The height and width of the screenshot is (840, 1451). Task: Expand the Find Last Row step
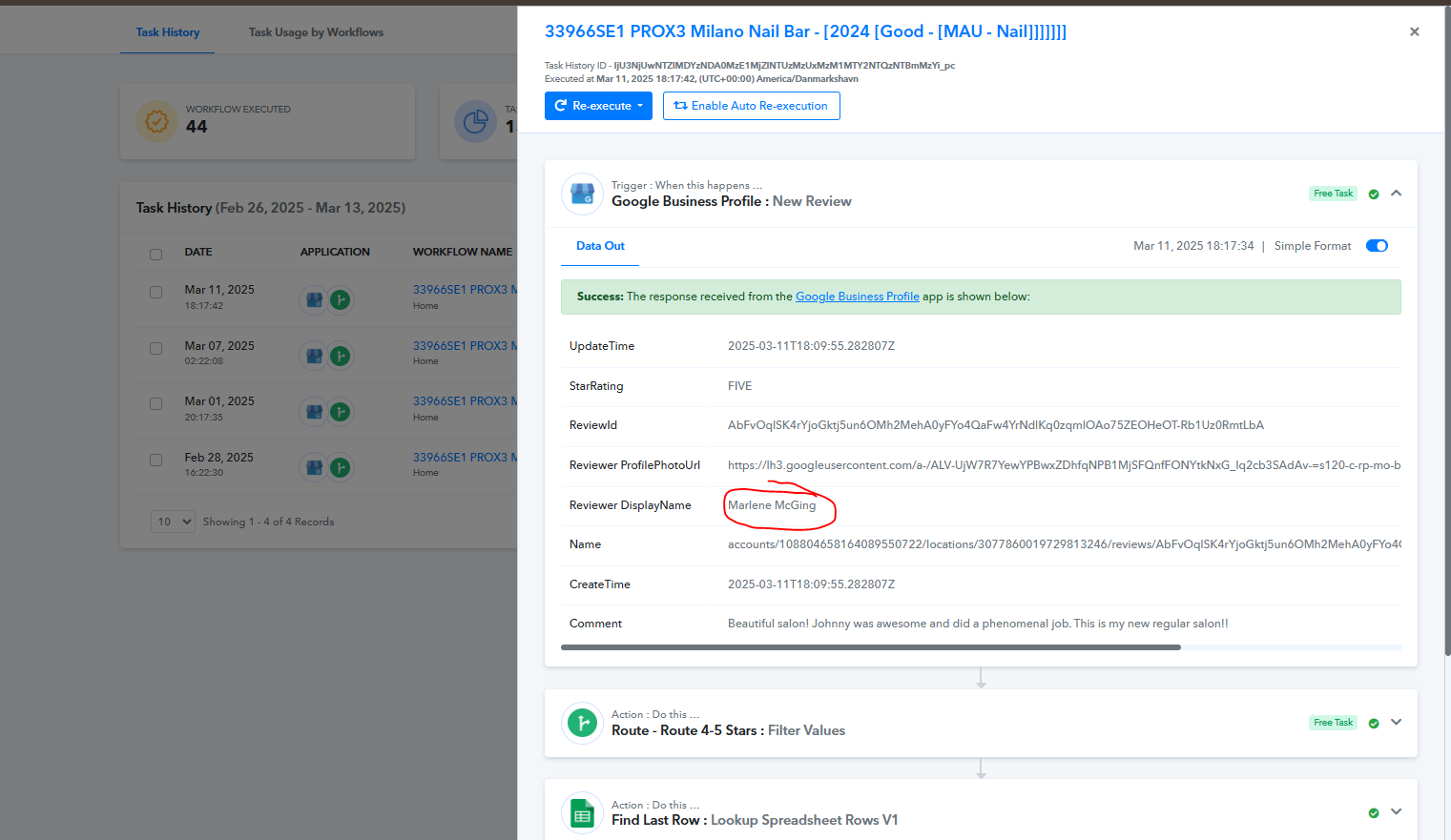pos(1397,812)
